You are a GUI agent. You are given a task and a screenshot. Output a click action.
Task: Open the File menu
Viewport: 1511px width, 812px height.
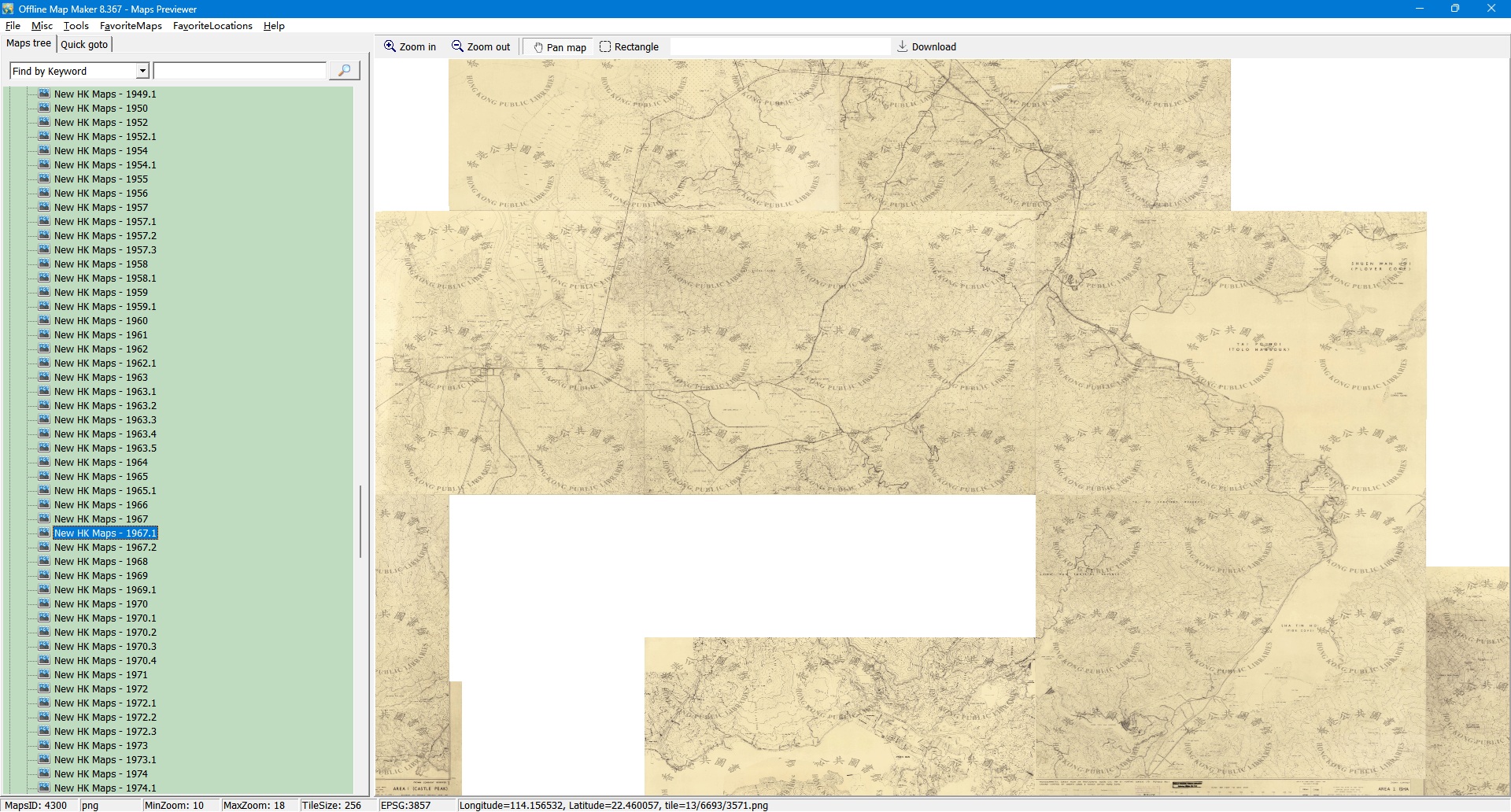tap(13, 26)
